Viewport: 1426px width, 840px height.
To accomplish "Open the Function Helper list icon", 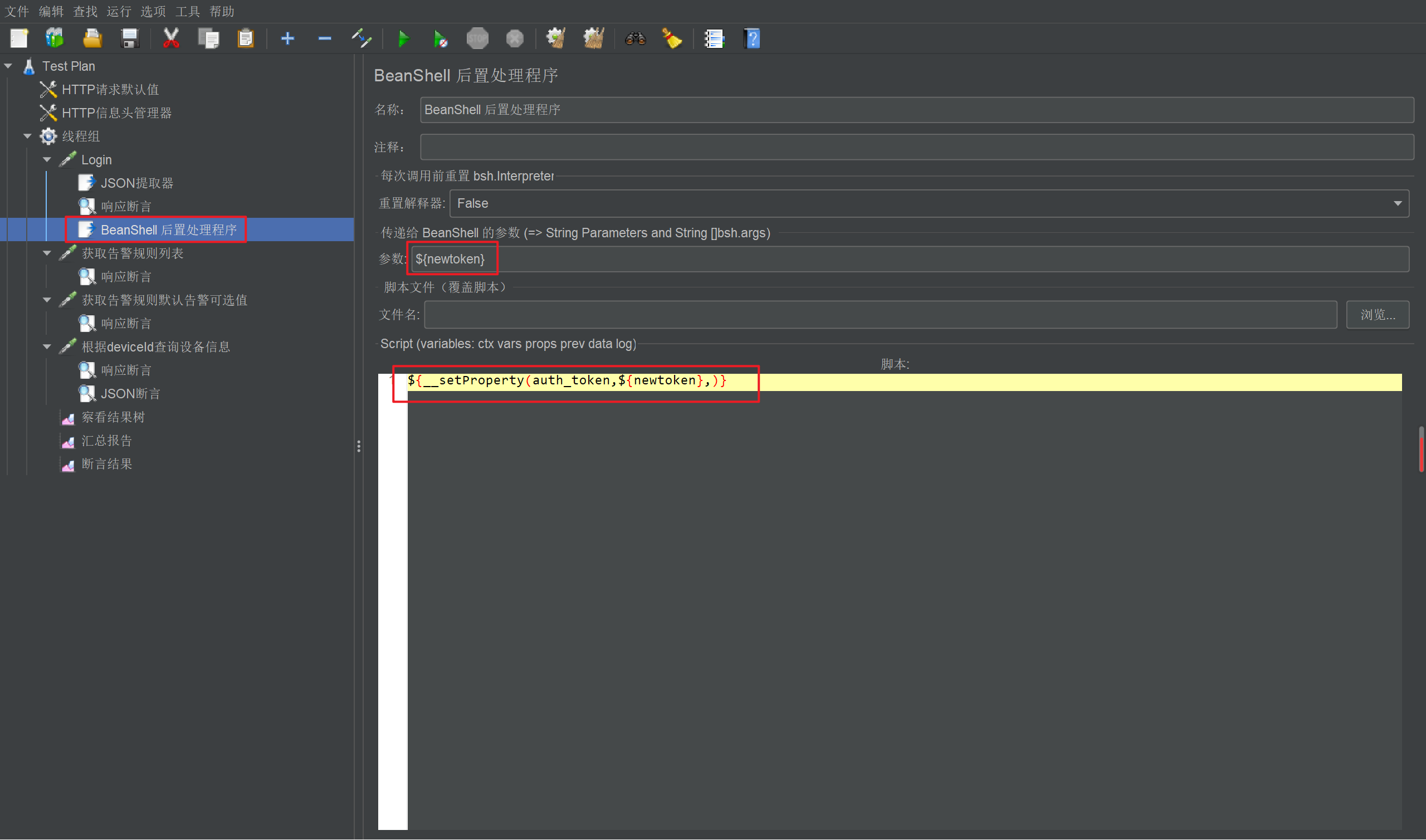I will point(714,38).
